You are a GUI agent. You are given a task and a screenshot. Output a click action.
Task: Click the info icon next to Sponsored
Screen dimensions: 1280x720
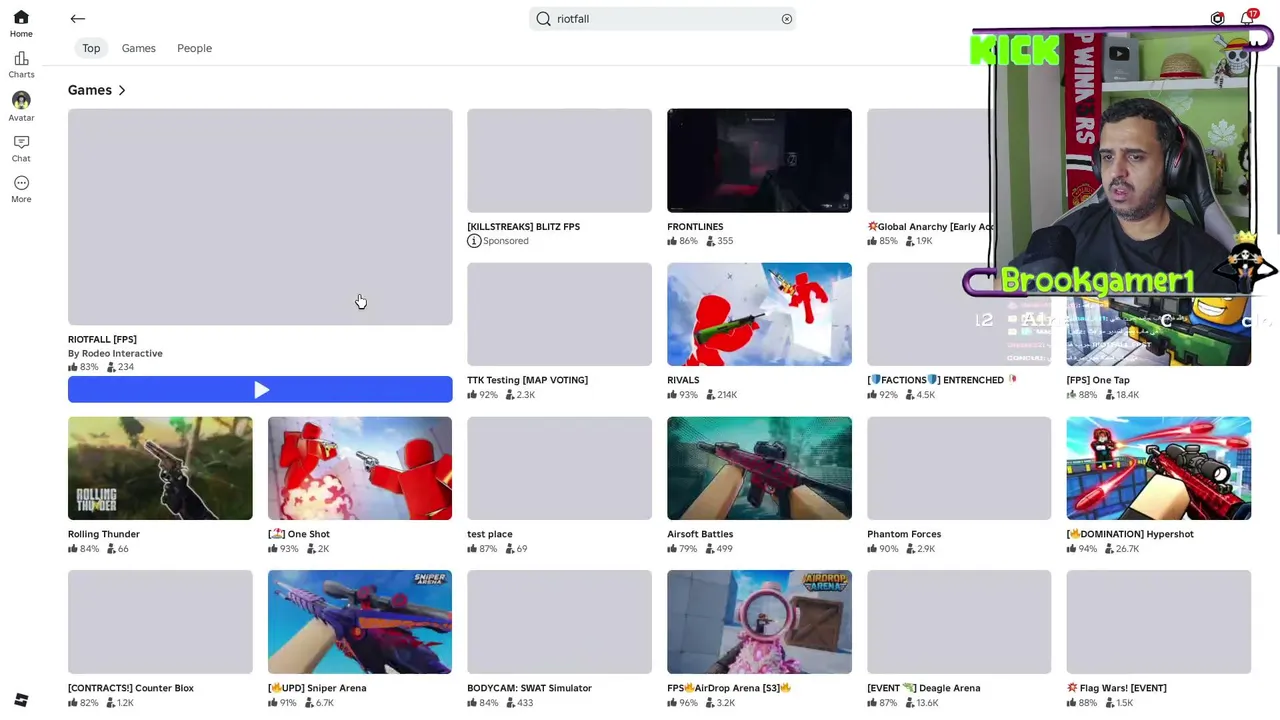tap(474, 241)
